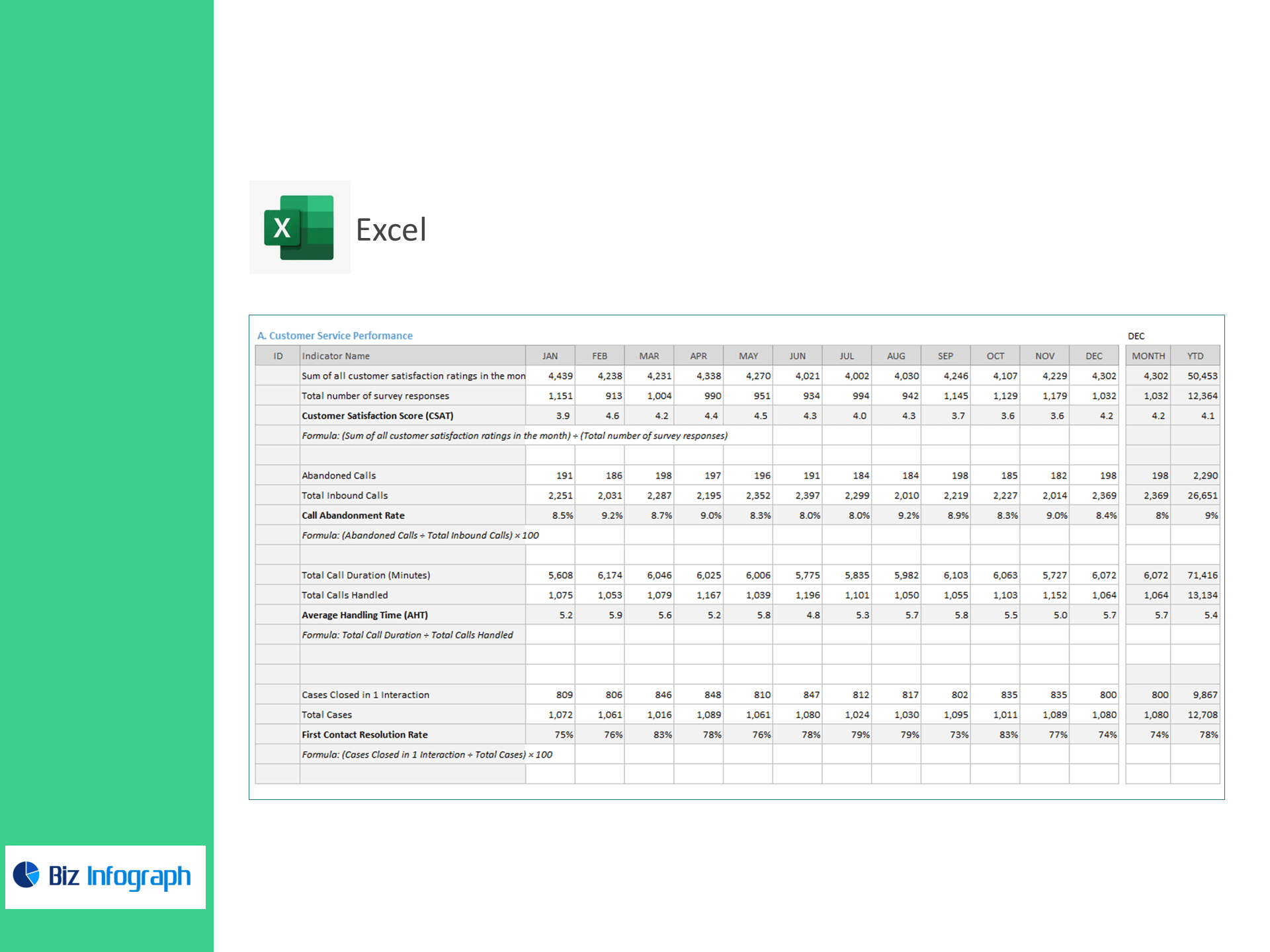
Task: Select the Indicator Name column header
Action: tap(336, 356)
